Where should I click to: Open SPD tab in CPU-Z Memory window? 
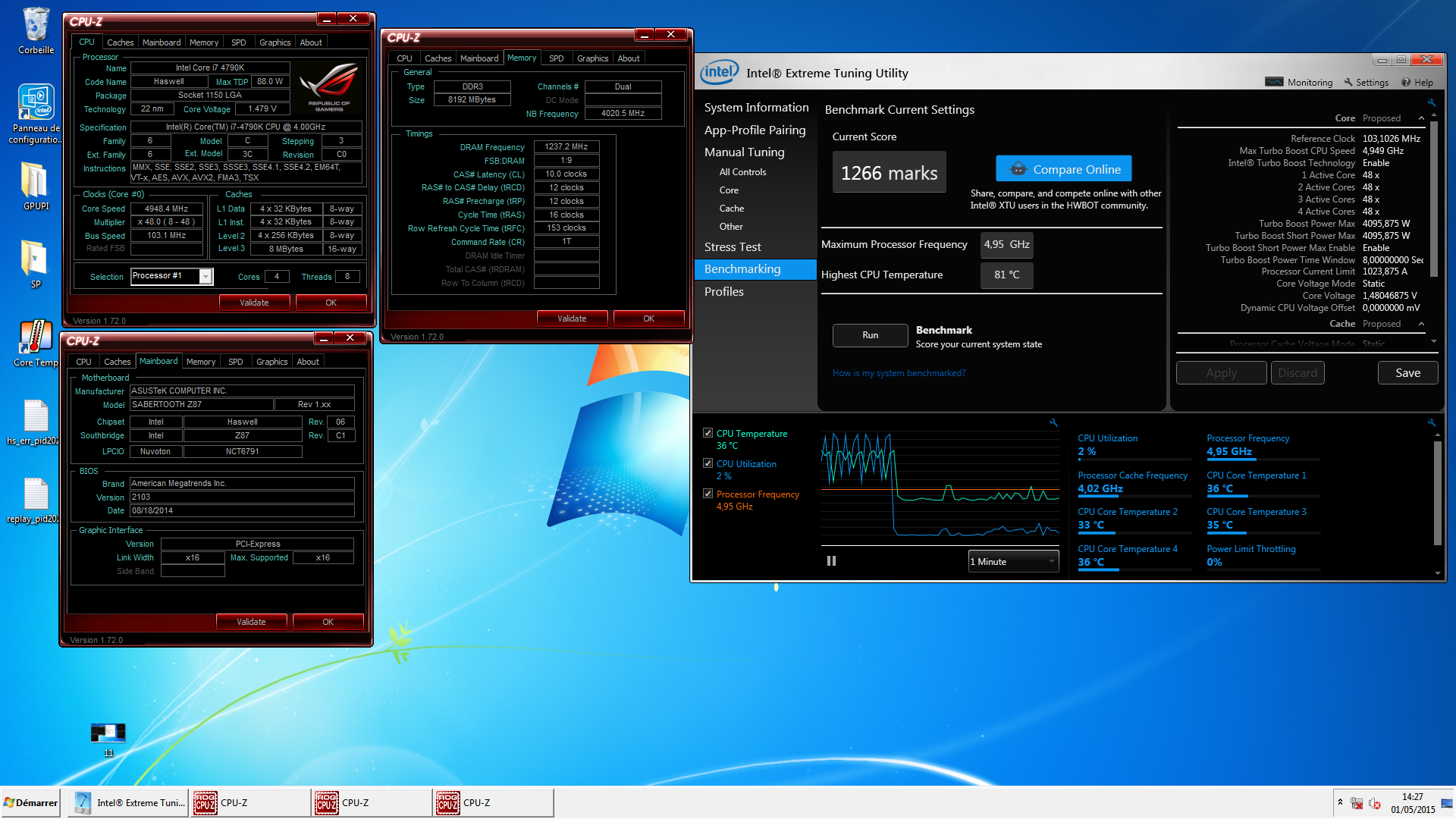coord(556,58)
